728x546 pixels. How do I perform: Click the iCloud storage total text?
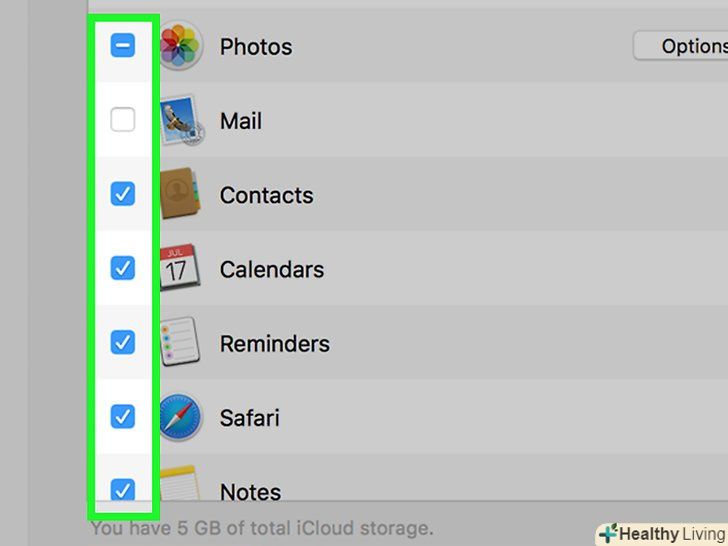coord(262,527)
